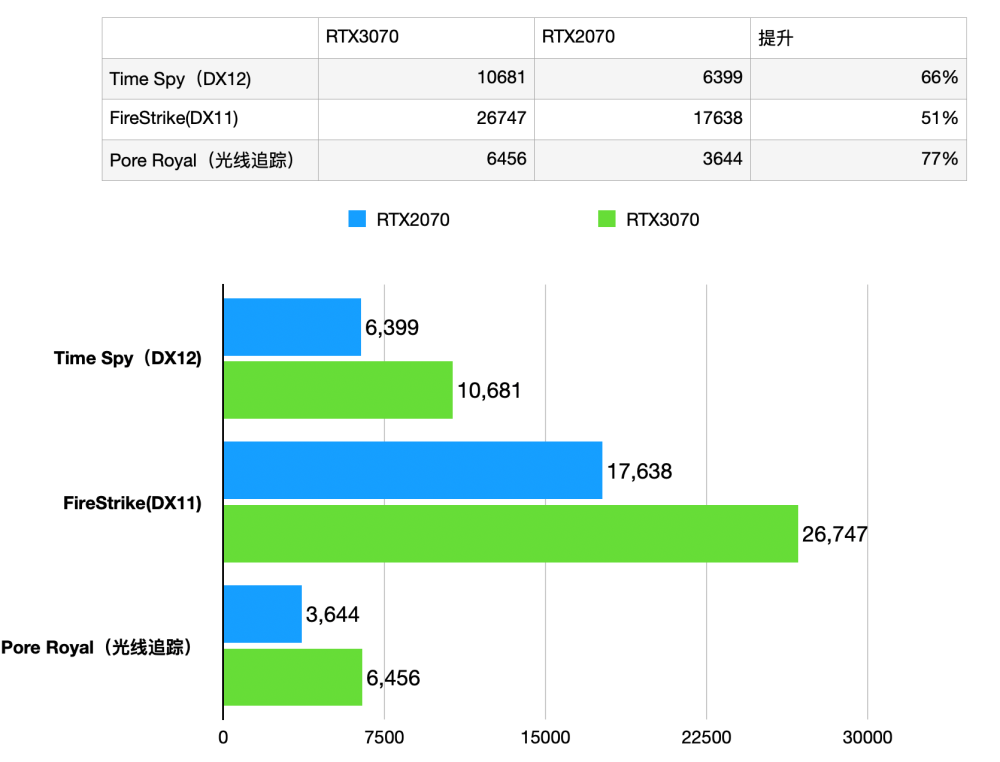Screen dimensions: 1000x762
Task: Click the 15000 tick label on x-axis
Action: click(545, 738)
